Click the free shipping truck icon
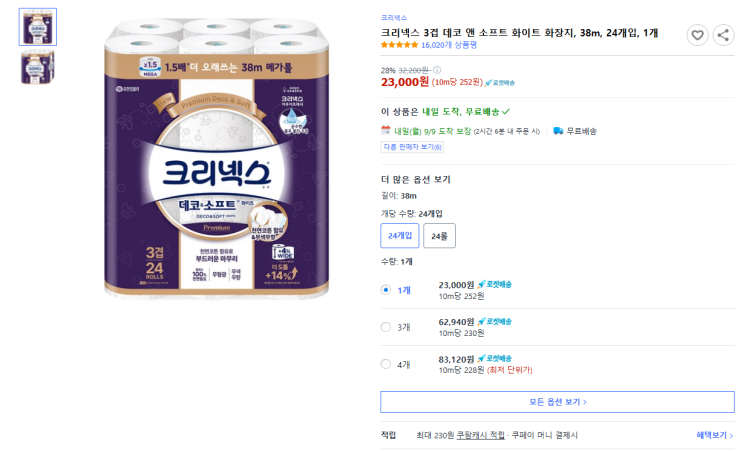This screenshot has width=743, height=451. coord(558,130)
